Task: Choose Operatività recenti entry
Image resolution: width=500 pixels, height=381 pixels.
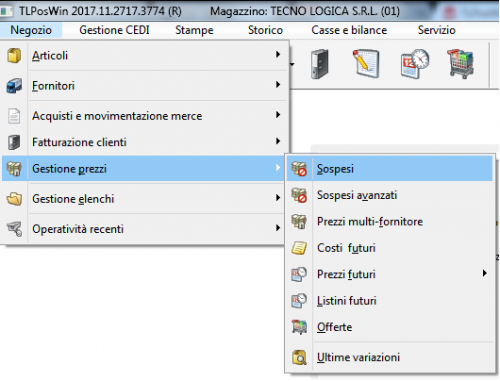Action: pos(144,229)
